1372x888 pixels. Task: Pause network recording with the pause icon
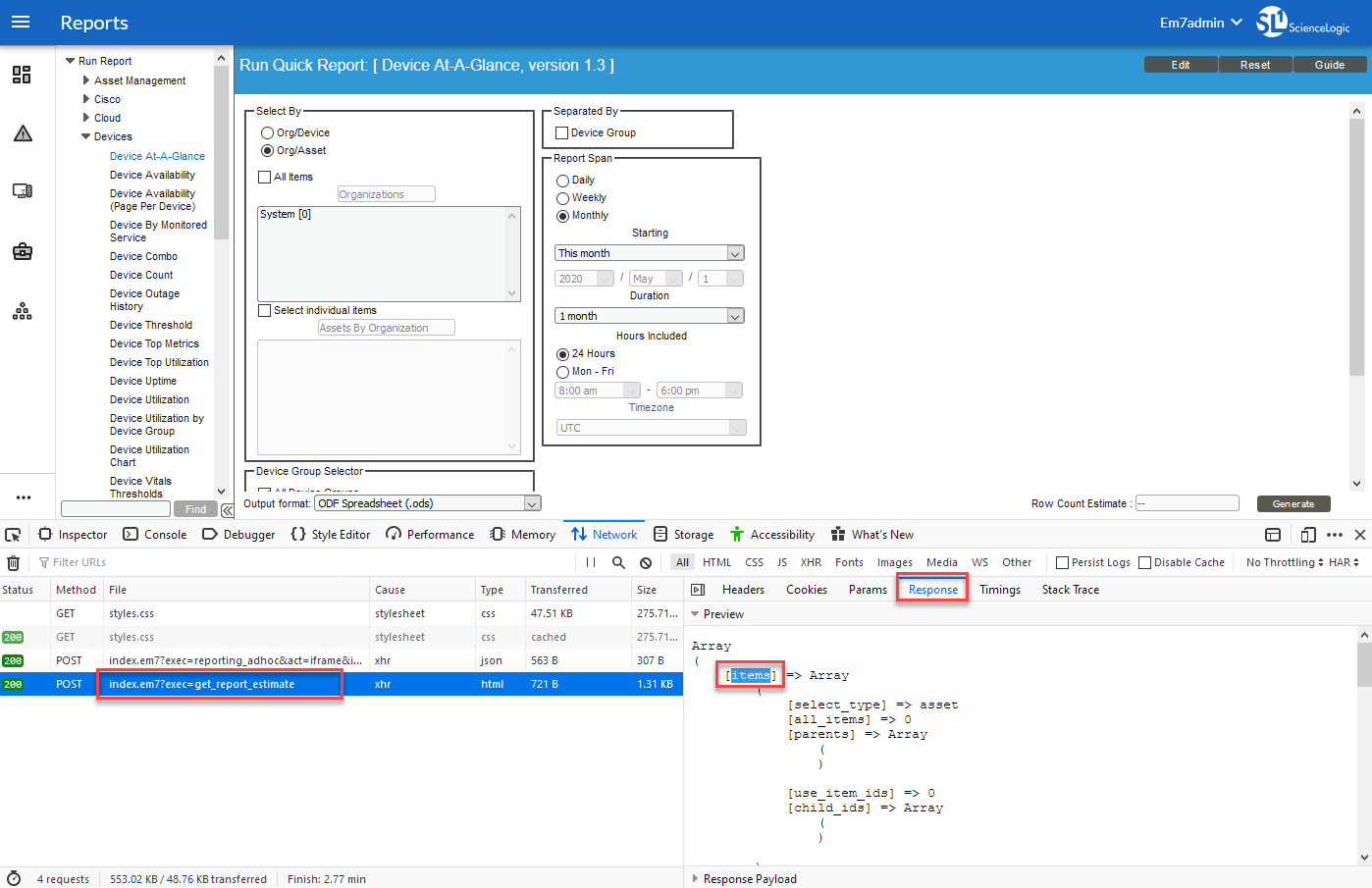click(x=591, y=563)
